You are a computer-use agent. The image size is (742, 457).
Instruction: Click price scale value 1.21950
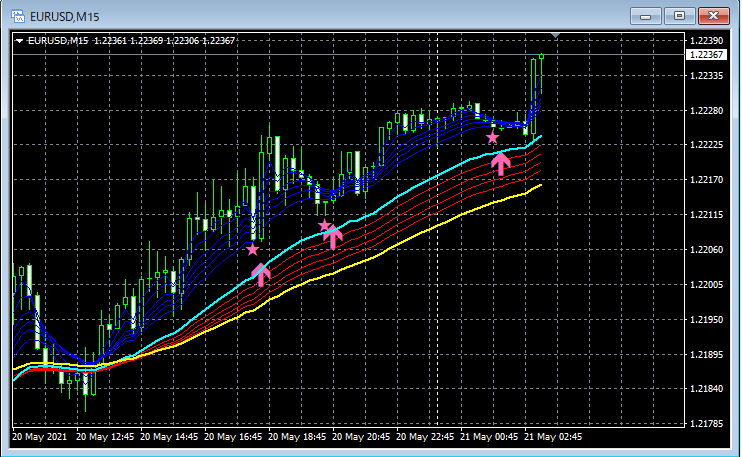point(707,320)
